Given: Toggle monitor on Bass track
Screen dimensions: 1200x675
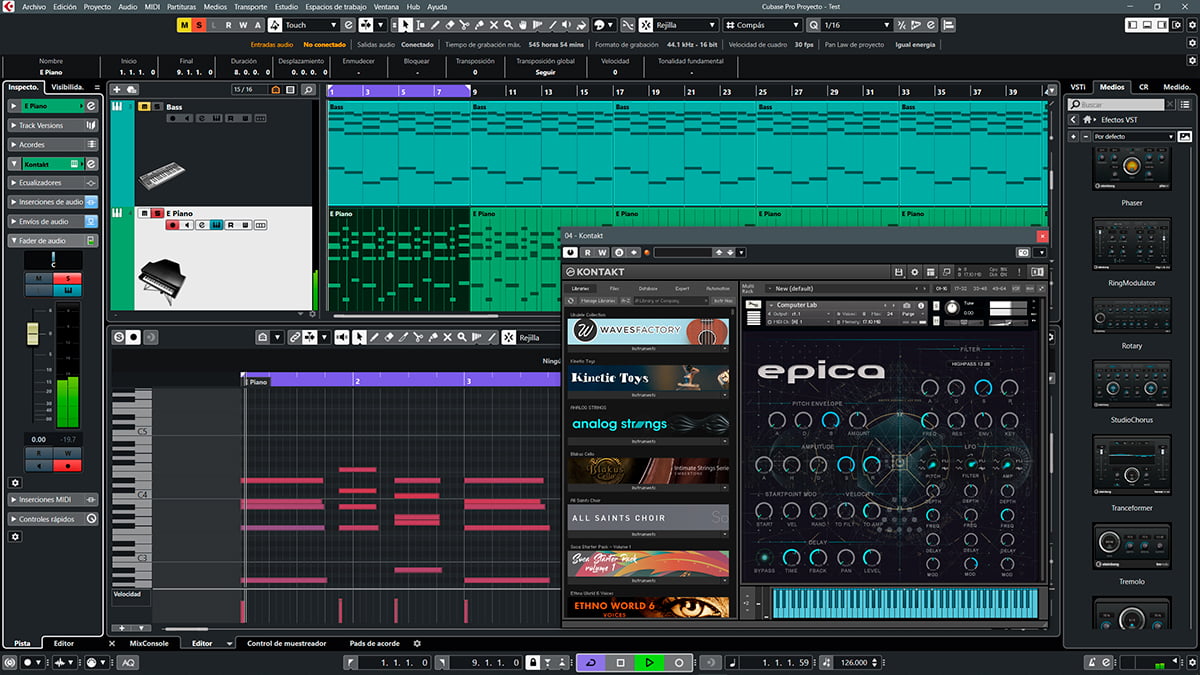Looking at the screenshot, I should coord(186,118).
